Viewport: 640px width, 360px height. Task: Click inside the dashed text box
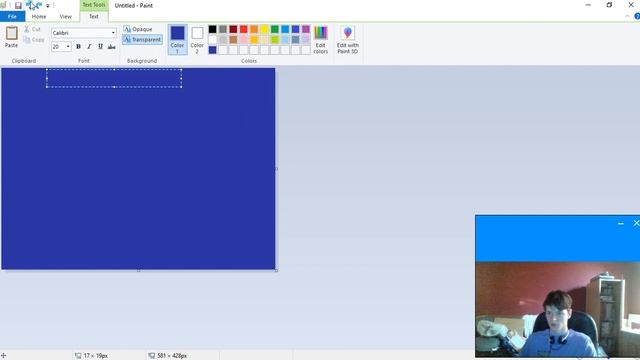114,78
